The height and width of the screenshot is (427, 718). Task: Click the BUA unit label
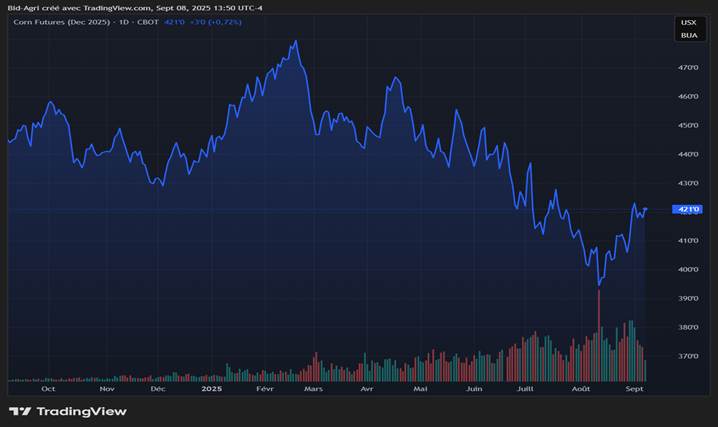[688, 35]
